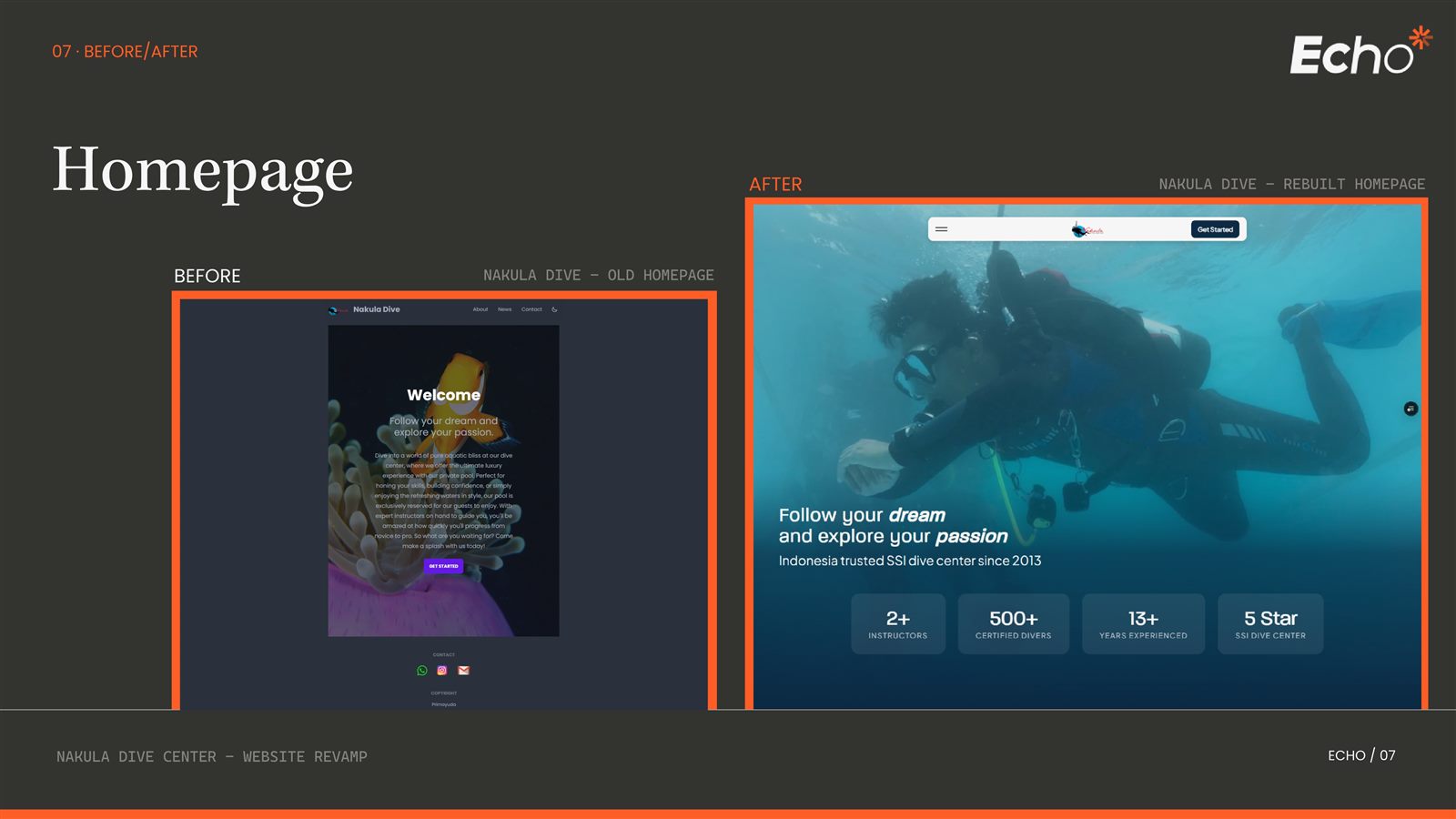1456x819 pixels.
Task: Click the dark Get Started button in the rebuilt navbar
Action: [1215, 229]
